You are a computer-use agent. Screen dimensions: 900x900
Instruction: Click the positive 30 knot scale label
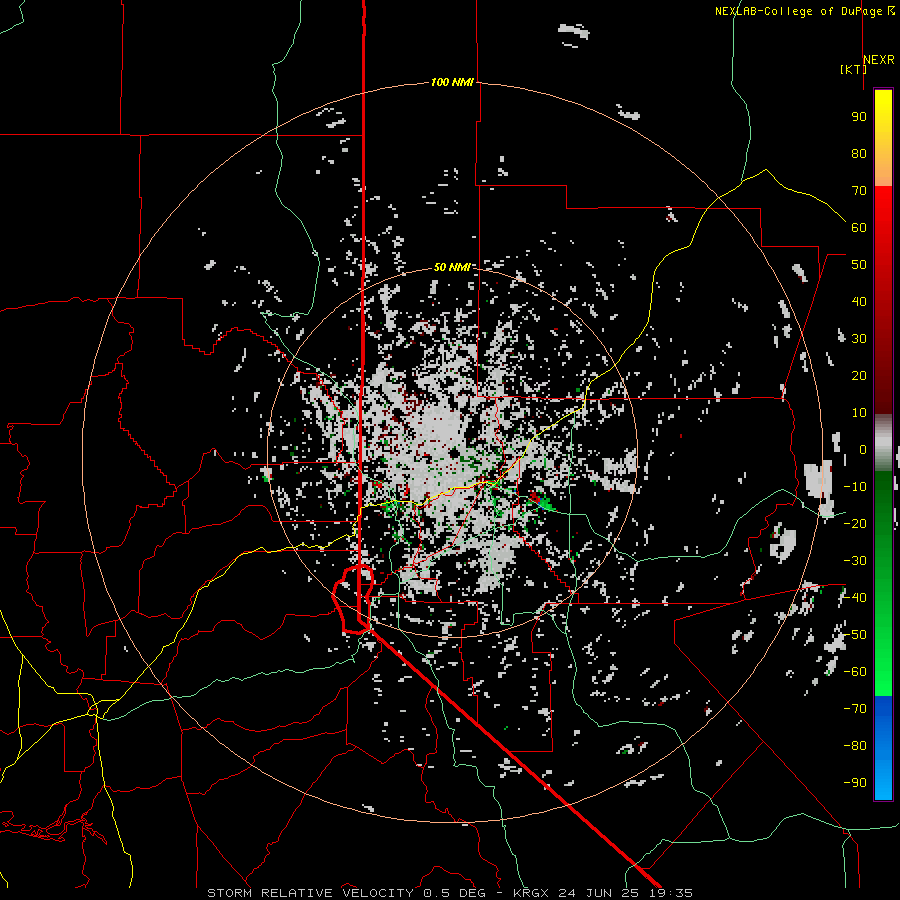[859, 339]
